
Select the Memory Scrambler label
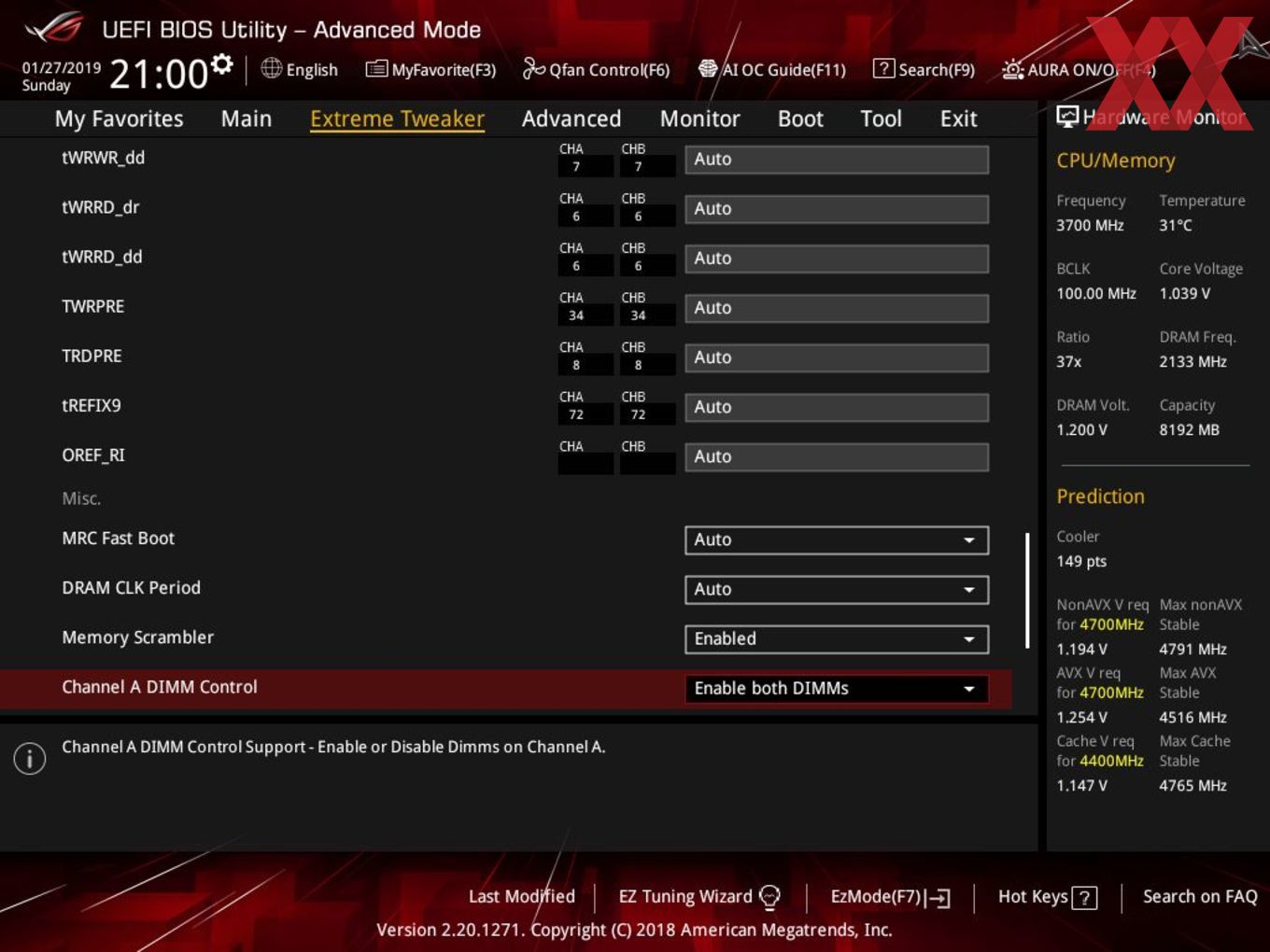pos(137,637)
